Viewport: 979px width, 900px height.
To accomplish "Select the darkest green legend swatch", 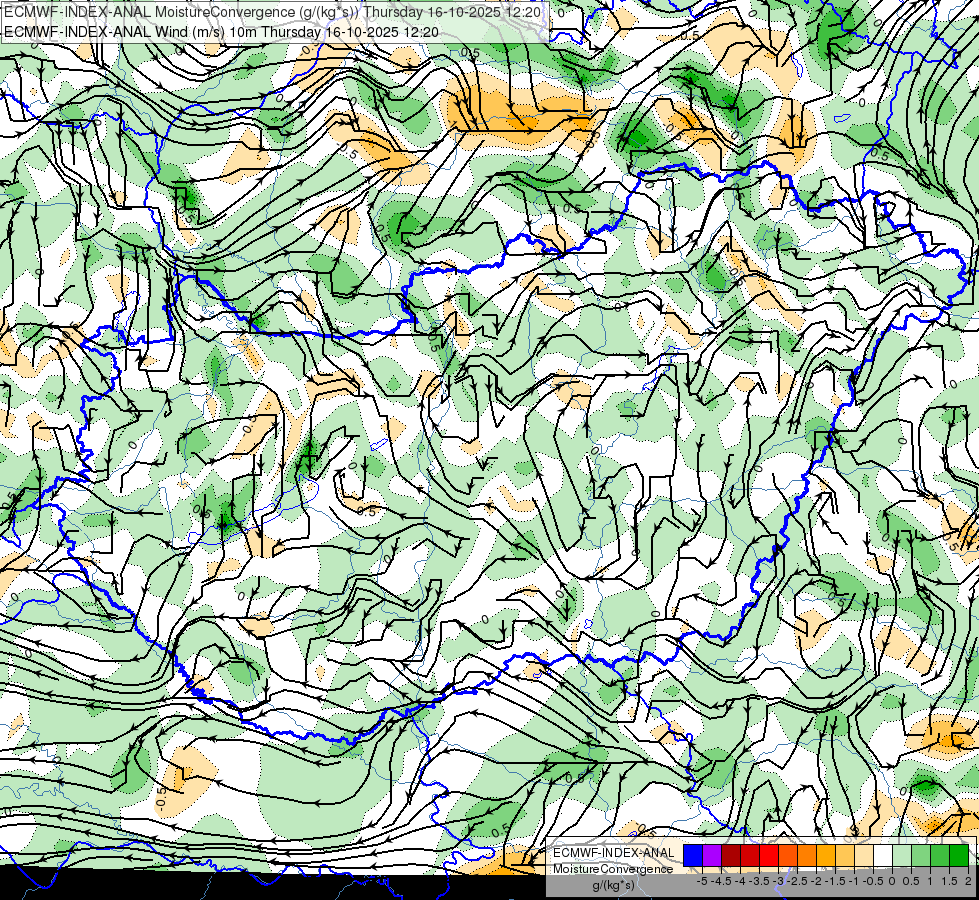I will [959, 856].
